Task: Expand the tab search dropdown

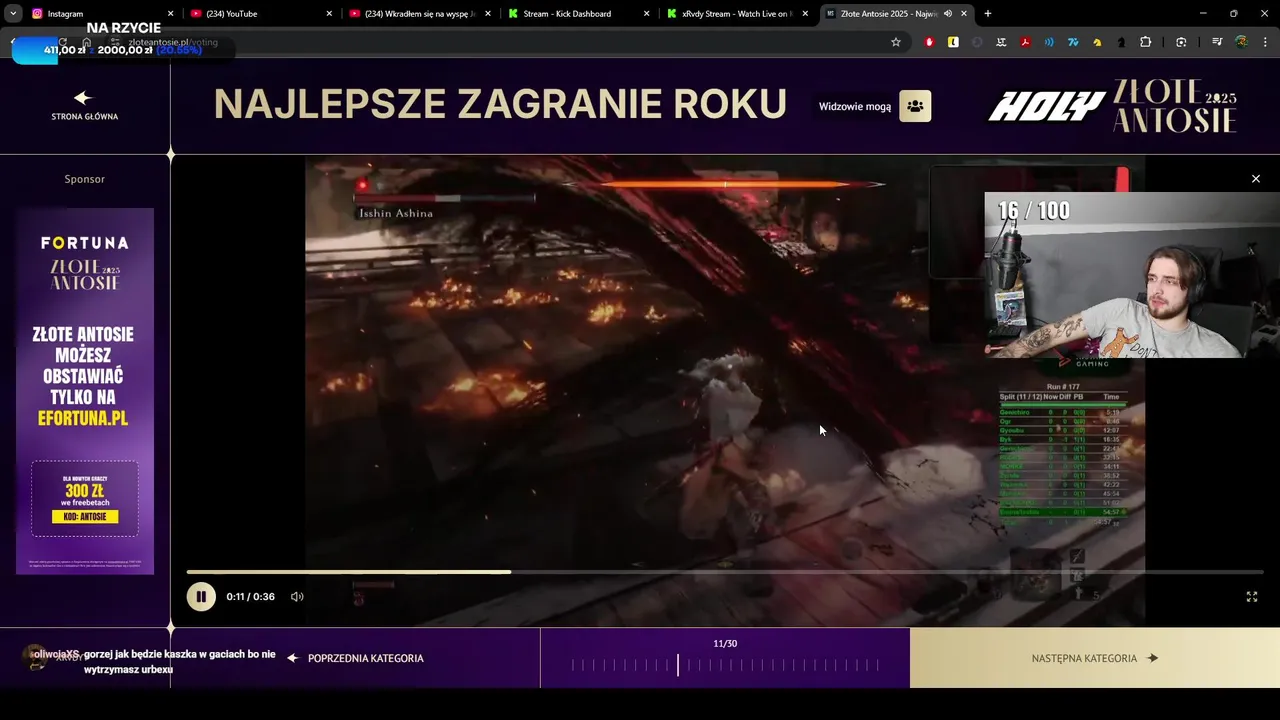Action: [13, 14]
